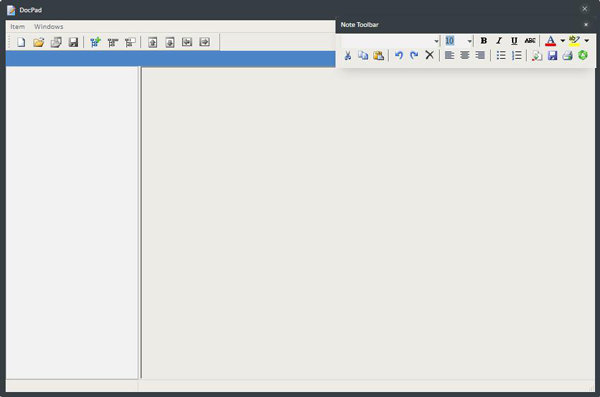Image resolution: width=600 pixels, height=397 pixels.
Task: Move item right with the right arrow icon
Action: tap(205, 42)
